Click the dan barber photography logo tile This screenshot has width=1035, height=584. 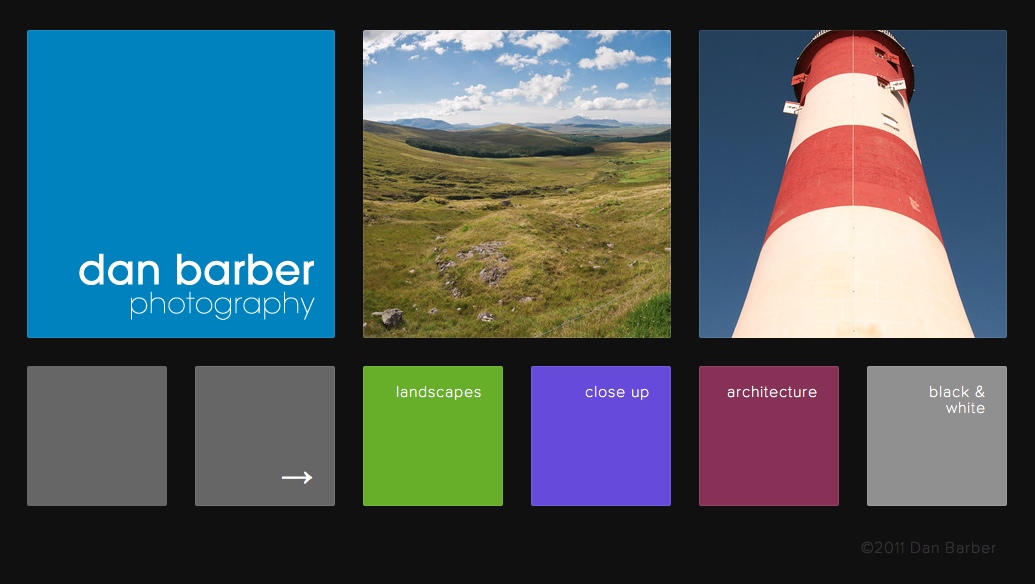pyautogui.click(x=181, y=184)
